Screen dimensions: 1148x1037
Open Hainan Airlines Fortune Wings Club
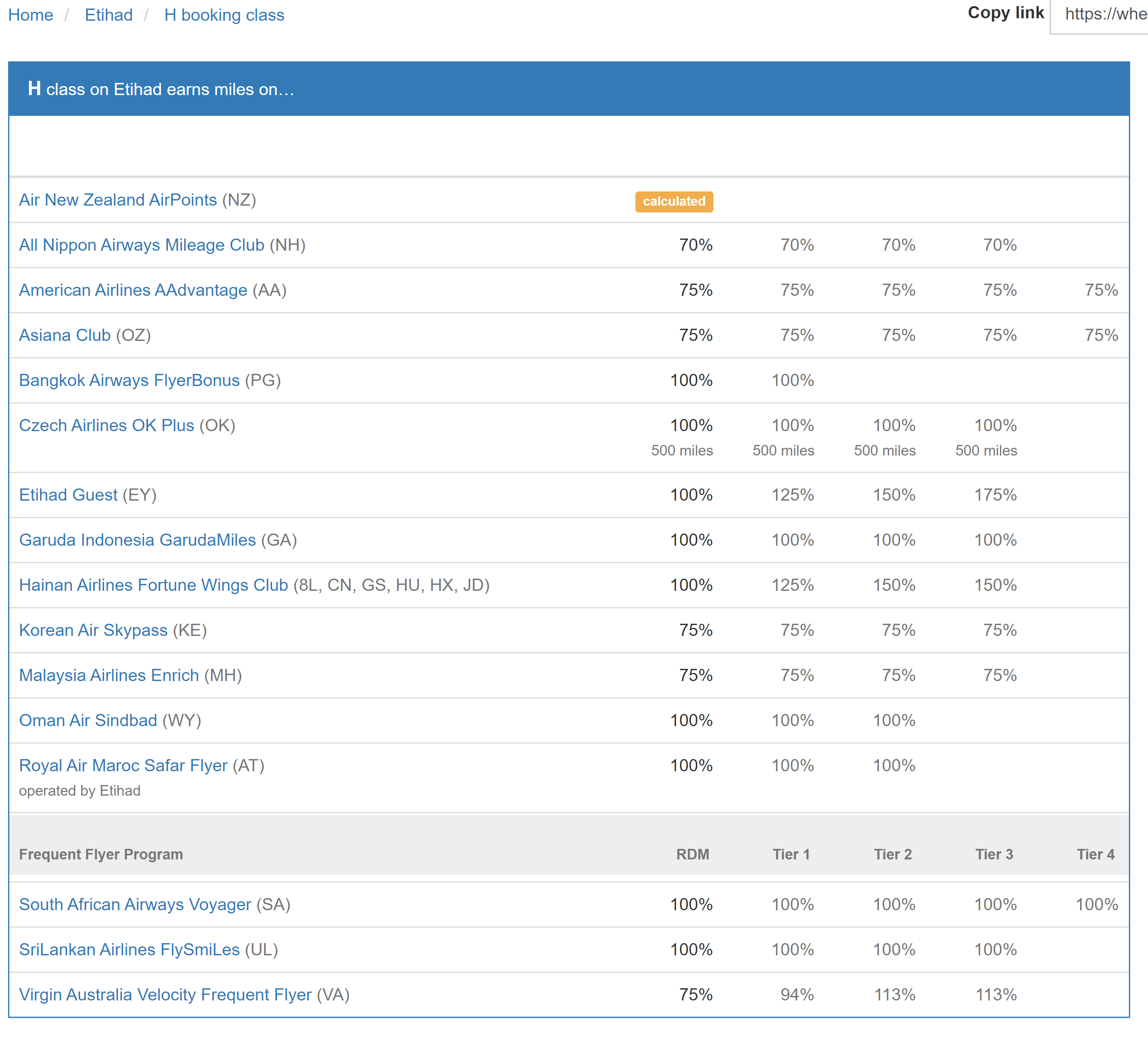coord(154,584)
